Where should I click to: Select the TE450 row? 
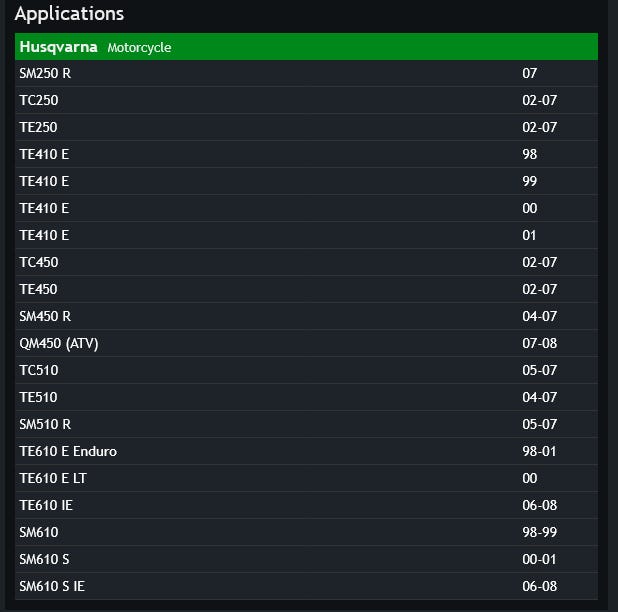pyautogui.click(x=306, y=289)
